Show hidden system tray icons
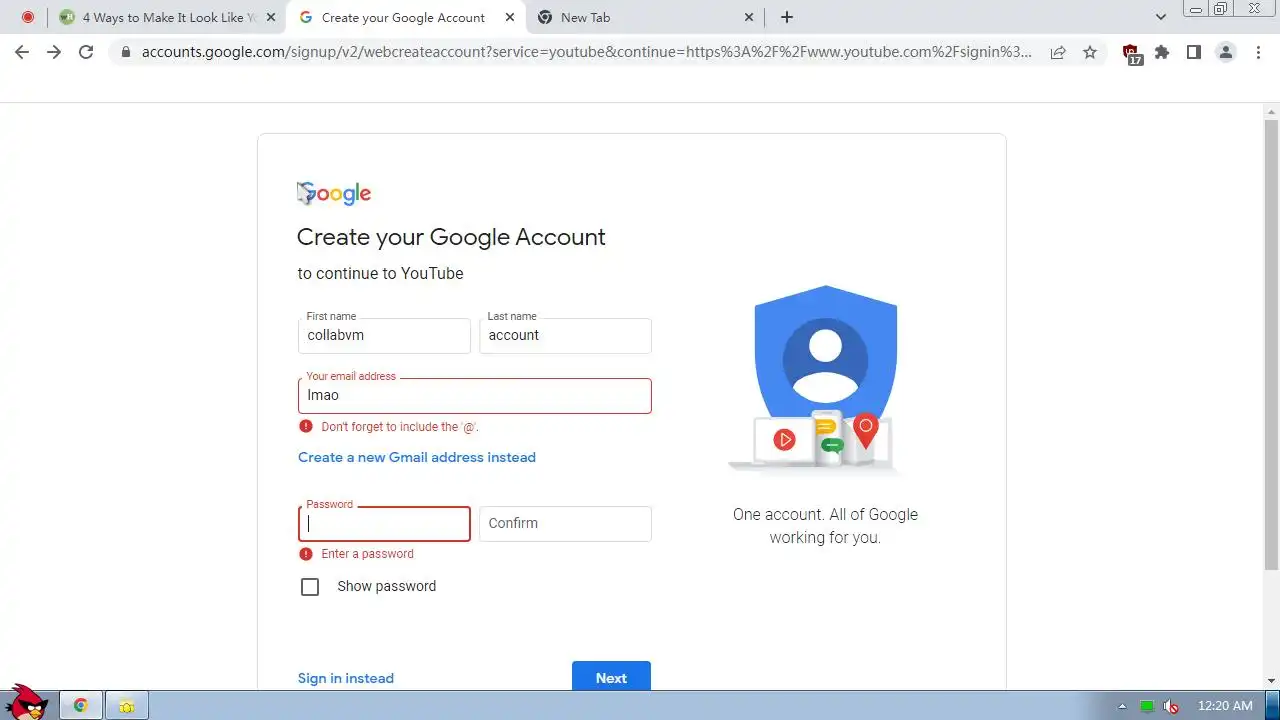The height and width of the screenshot is (720, 1280). pos(1122,706)
